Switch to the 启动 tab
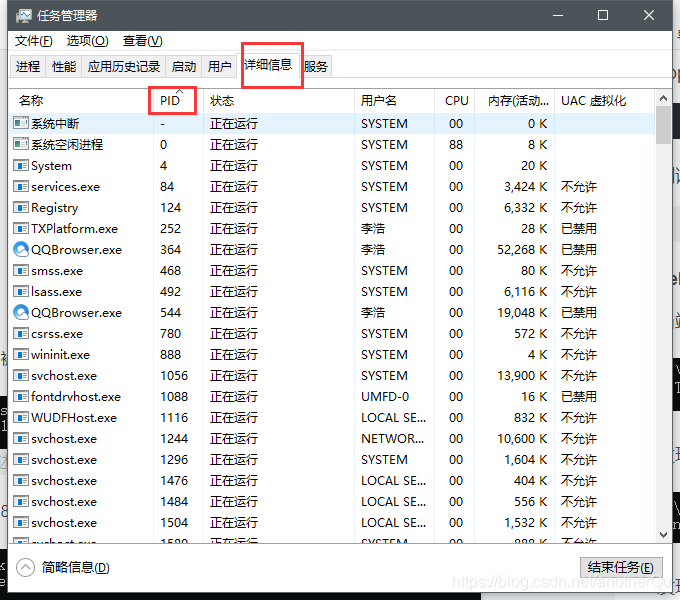This screenshot has height=600, width=680. [183, 66]
